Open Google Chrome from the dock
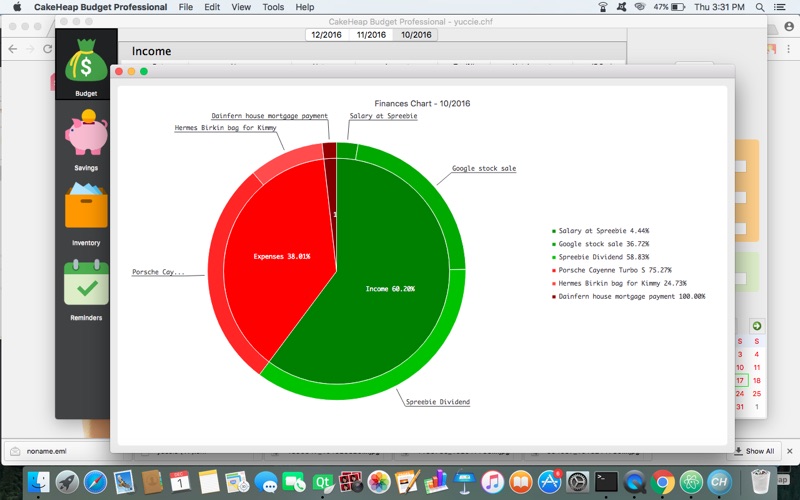This screenshot has height=500, width=800. click(x=663, y=482)
